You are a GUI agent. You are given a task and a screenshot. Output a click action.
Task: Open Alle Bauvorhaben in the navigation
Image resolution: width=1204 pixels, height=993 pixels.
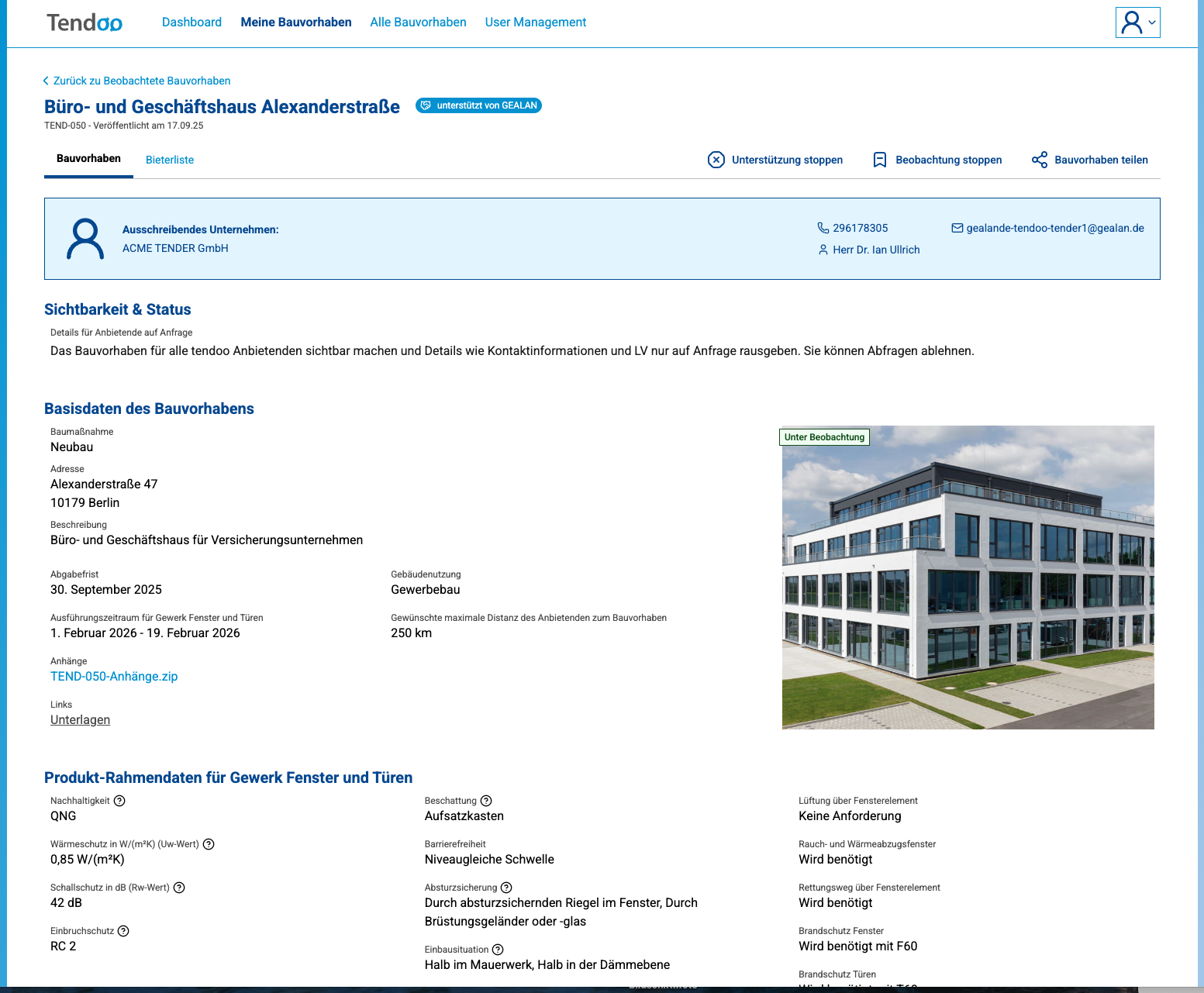(418, 22)
